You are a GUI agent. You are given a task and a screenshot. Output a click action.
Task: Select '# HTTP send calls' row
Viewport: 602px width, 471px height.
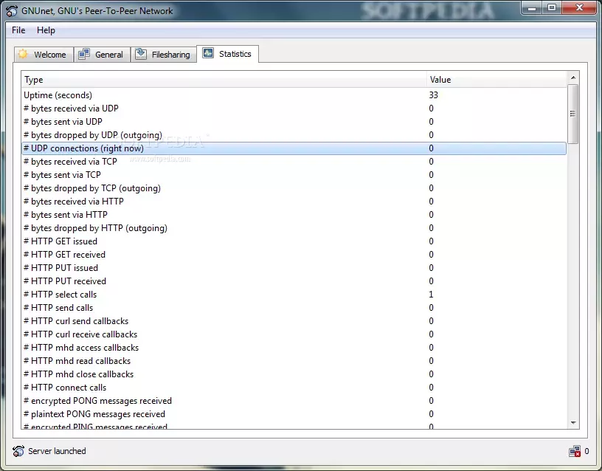click(x=294, y=308)
